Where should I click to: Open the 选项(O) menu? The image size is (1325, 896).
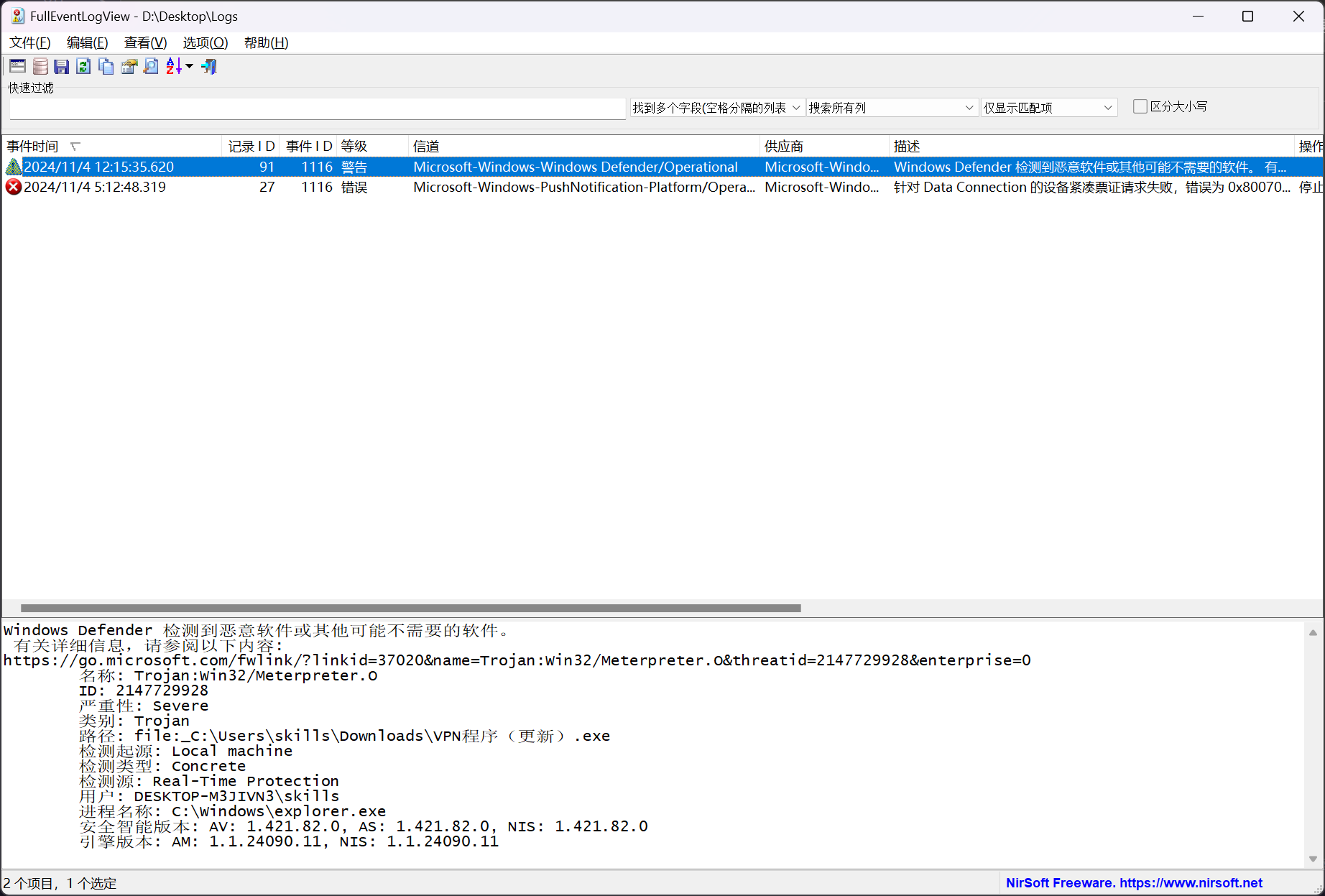(206, 43)
